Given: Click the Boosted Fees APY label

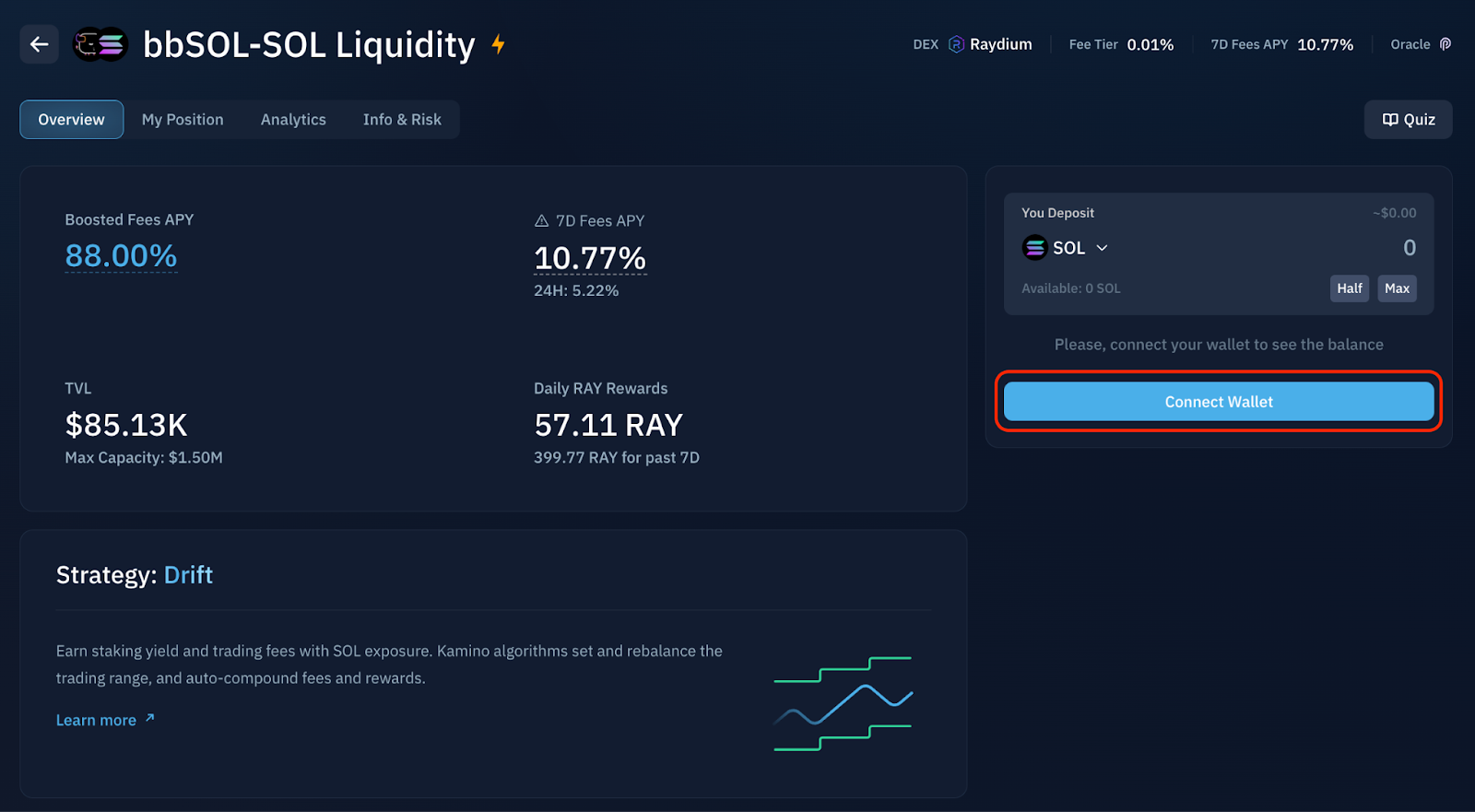Looking at the screenshot, I should [129, 219].
